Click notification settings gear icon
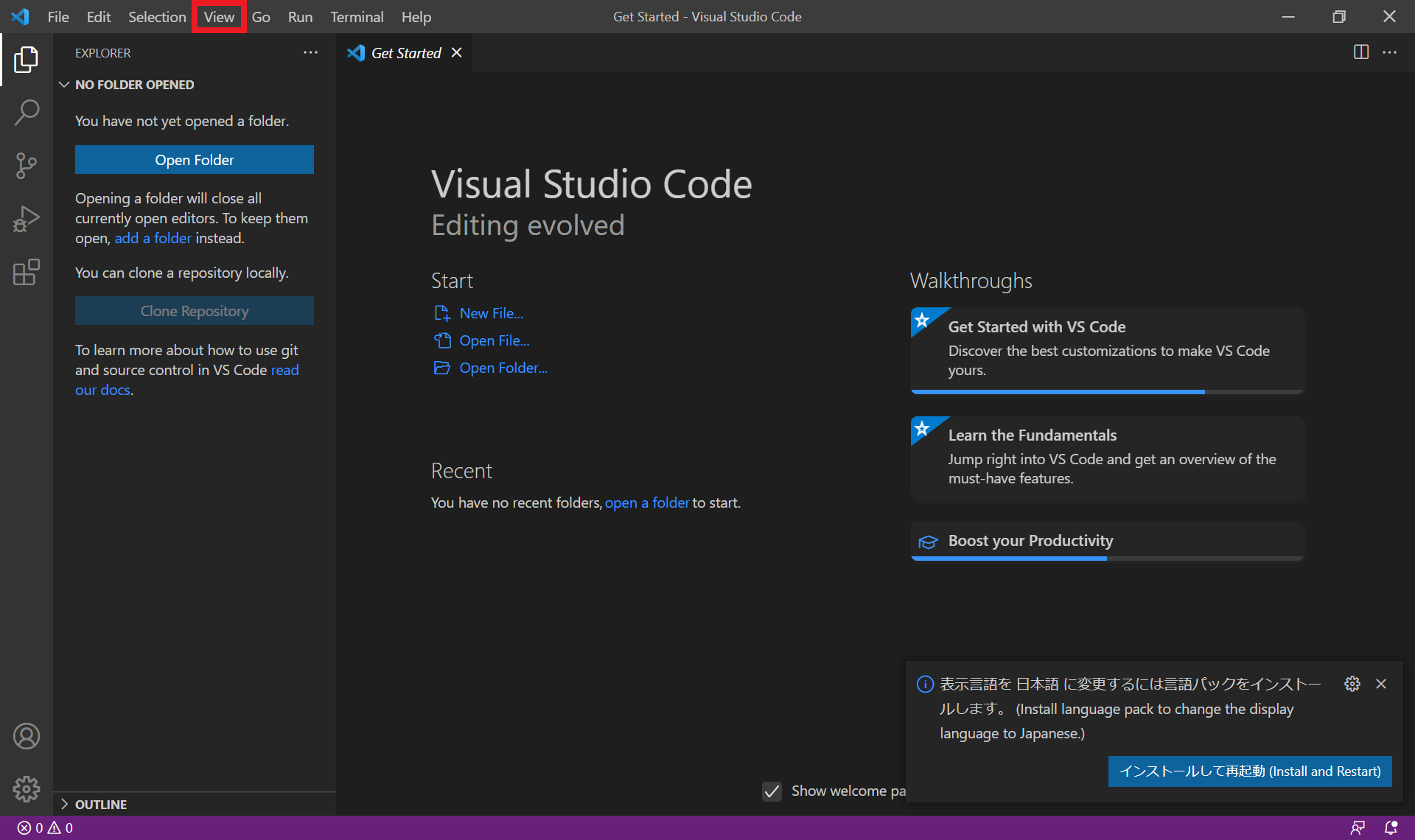This screenshot has width=1415, height=840. (1352, 684)
